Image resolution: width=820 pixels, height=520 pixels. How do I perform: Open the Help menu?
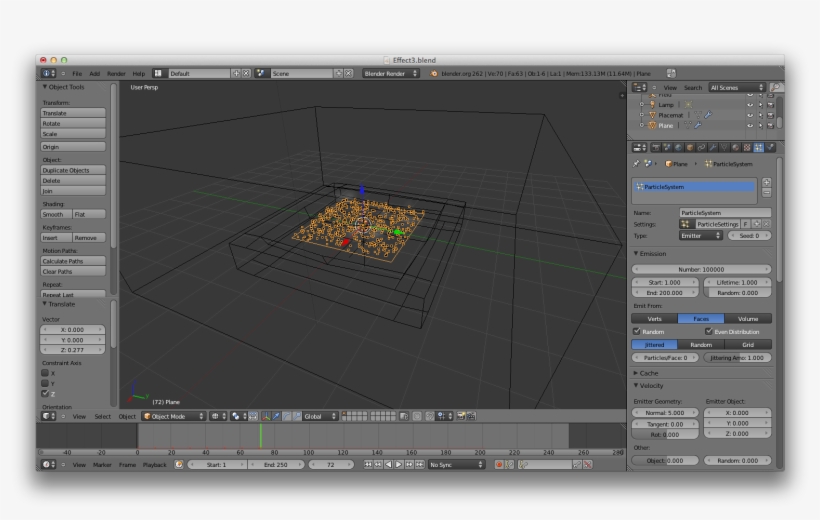pyautogui.click(x=139, y=74)
